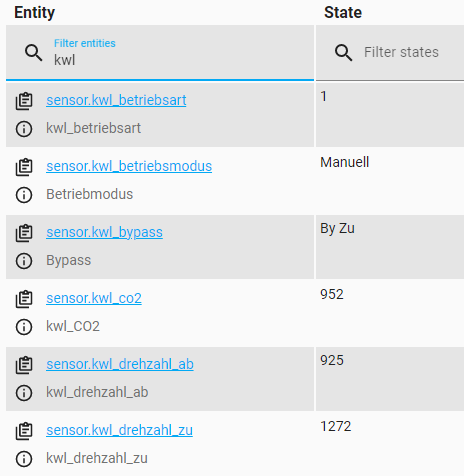Open the sensor.kwl_betriebsart link
The height and width of the screenshot is (476, 464).
point(116,100)
